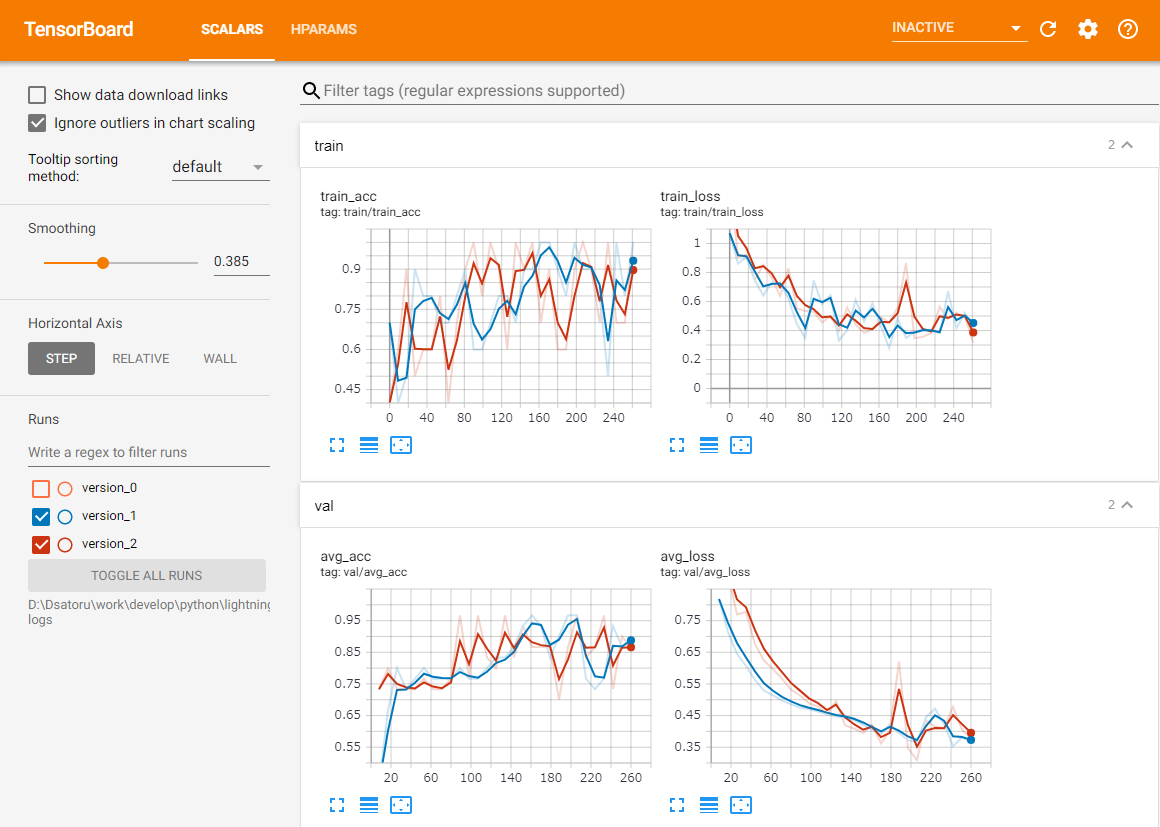The height and width of the screenshot is (827, 1160).
Task: Click the smoothing value field 0.385
Action: [x=241, y=262]
